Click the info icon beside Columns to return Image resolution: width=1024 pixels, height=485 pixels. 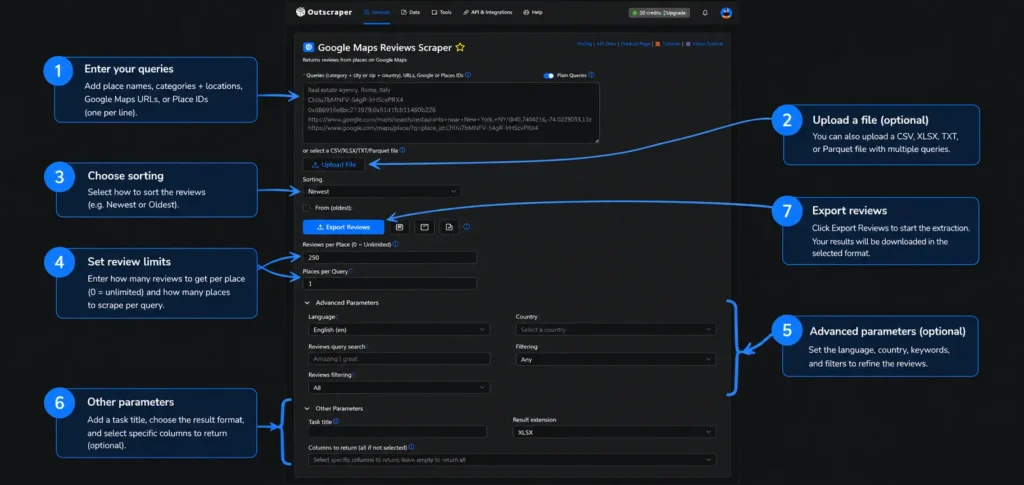(411, 447)
